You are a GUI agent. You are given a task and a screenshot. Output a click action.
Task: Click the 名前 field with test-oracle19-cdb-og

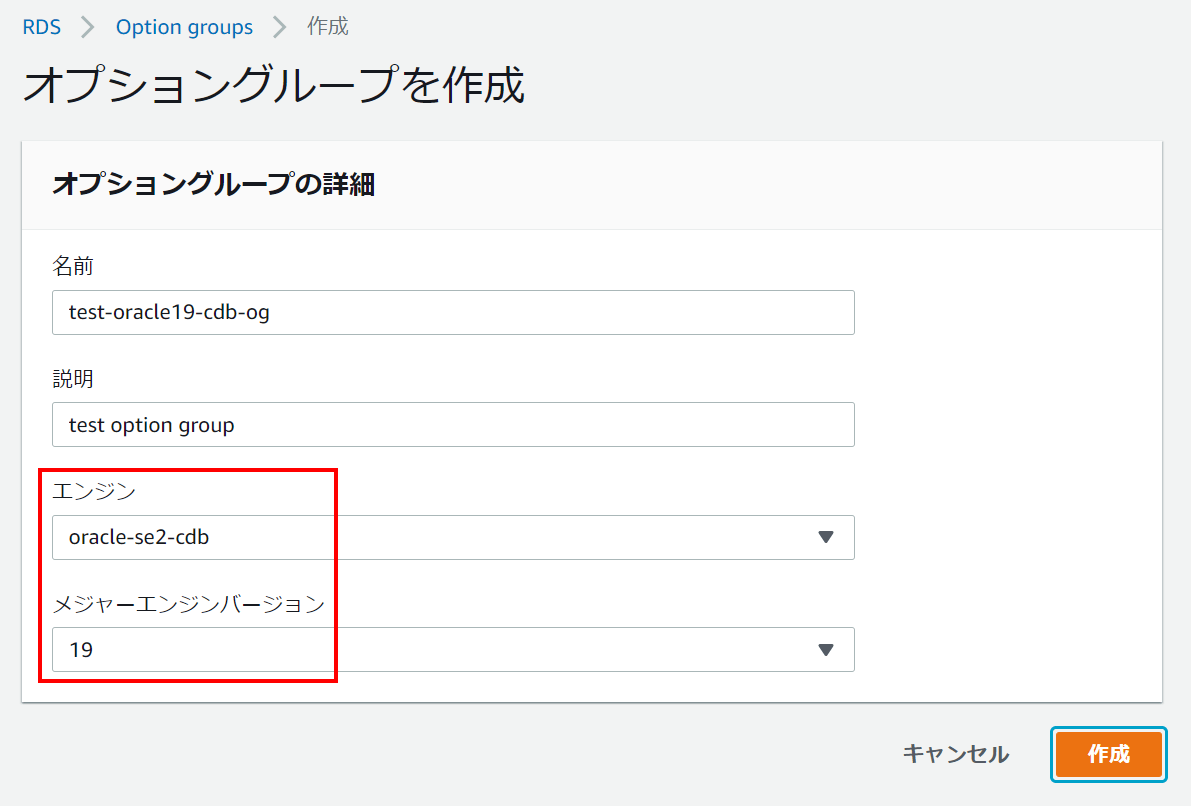453,312
